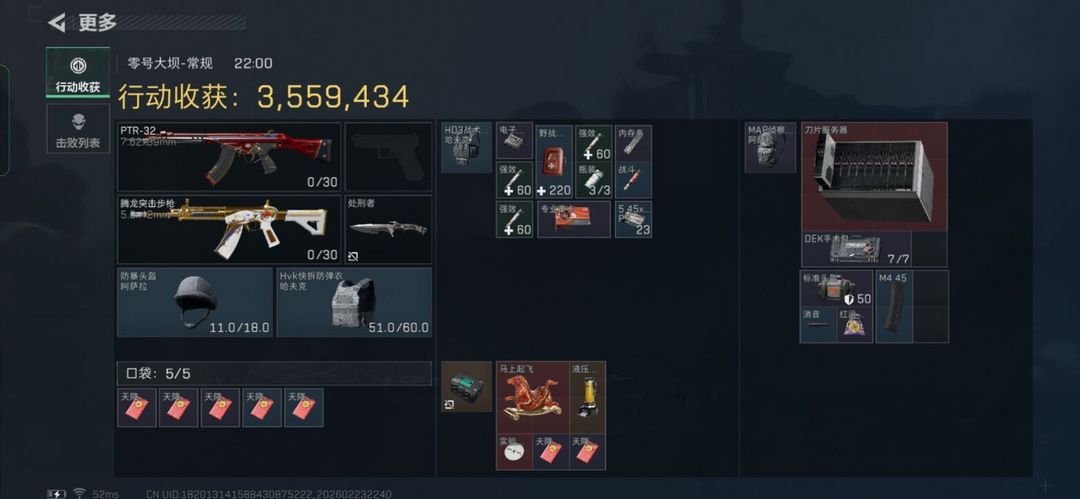Select the 腾龙突击步枪 weapon slot
Screen dimensions: 1080x499
tap(229, 230)
